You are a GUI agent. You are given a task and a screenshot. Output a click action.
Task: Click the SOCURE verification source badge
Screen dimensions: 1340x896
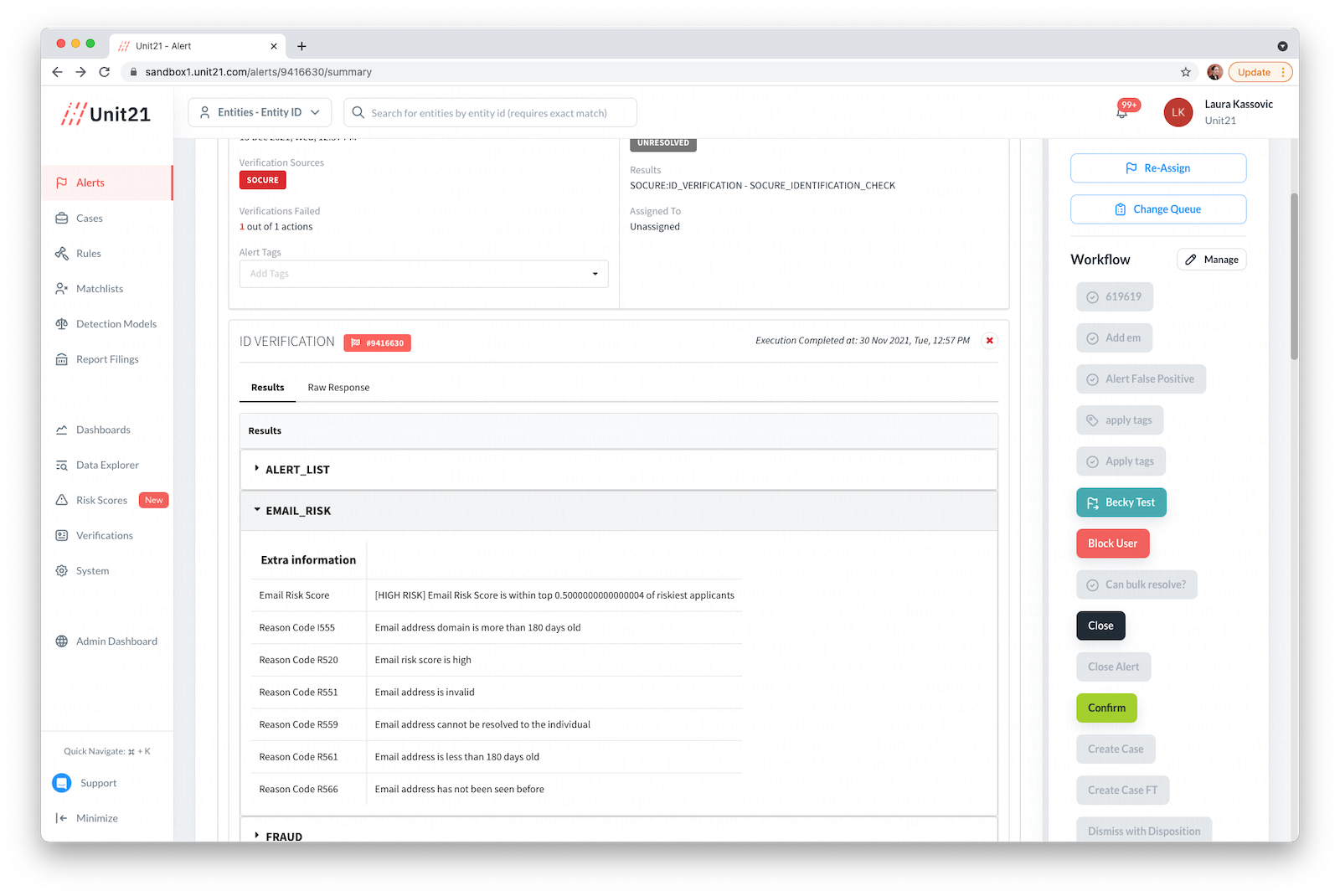(263, 180)
